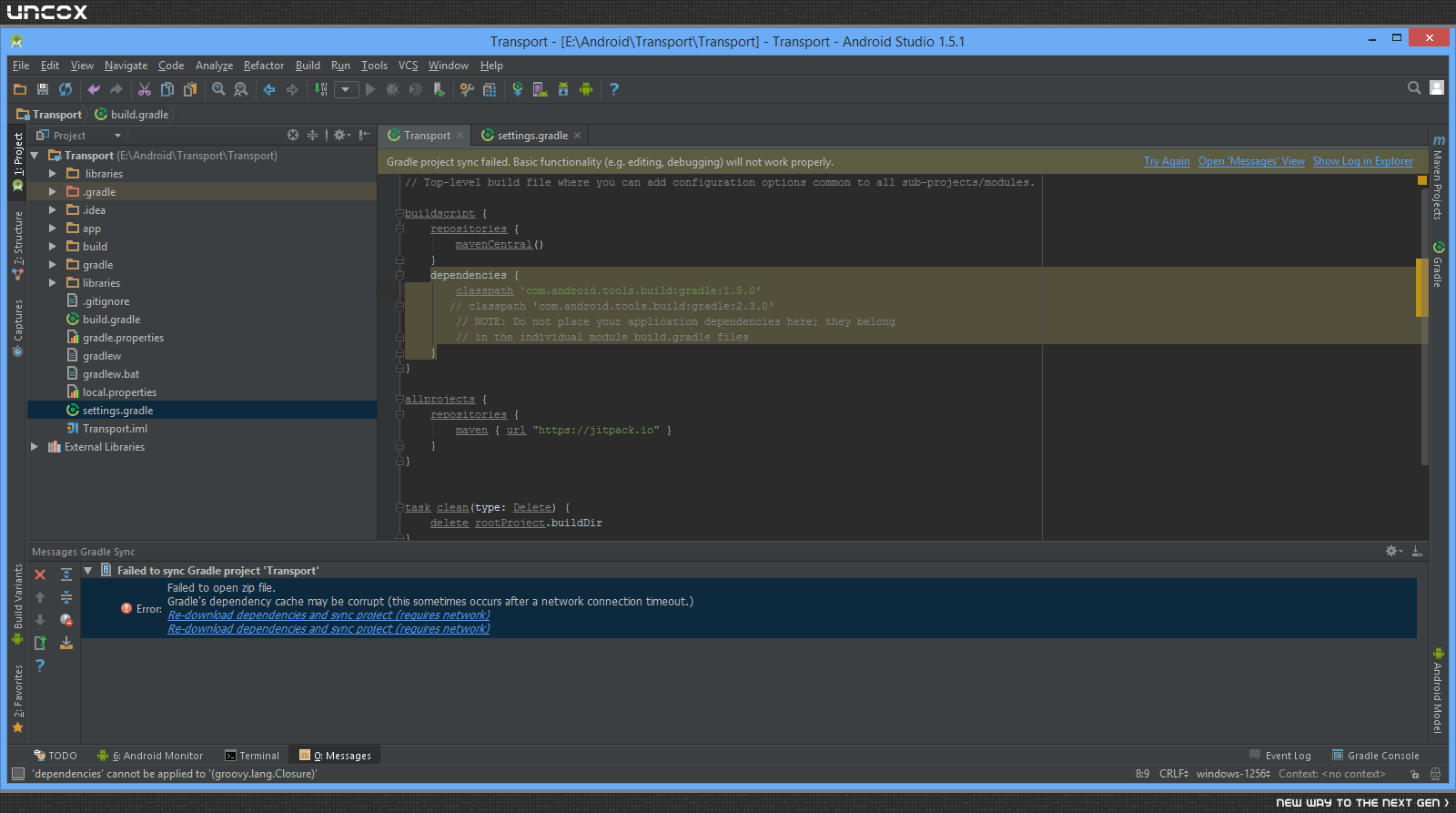Image resolution: width=1456 pixels, height=813 pixels.
Task: Open Replace icon in toolbar
Action: [x=241, y=89]
